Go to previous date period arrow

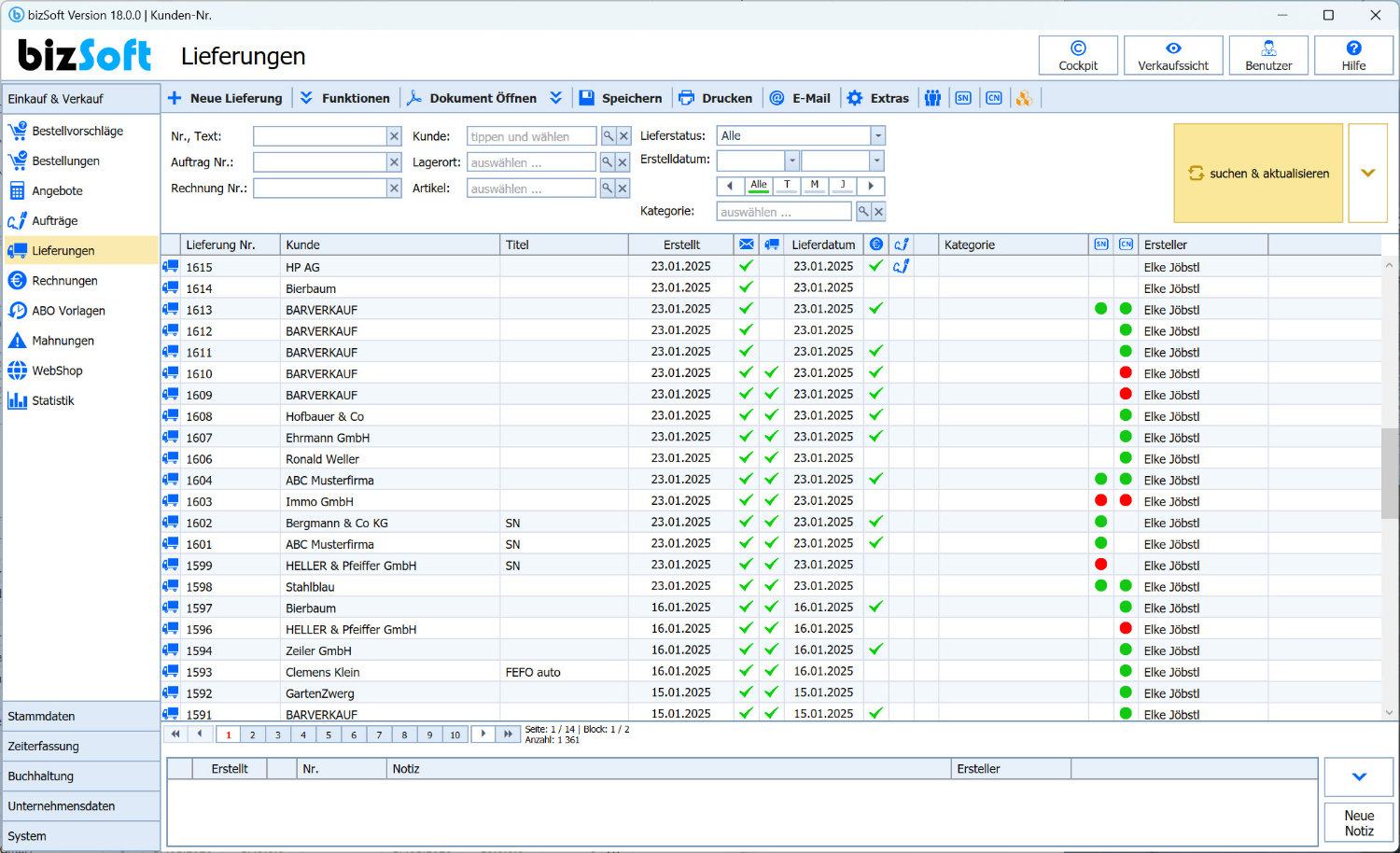pyautogui.click(x=730, y=186)
